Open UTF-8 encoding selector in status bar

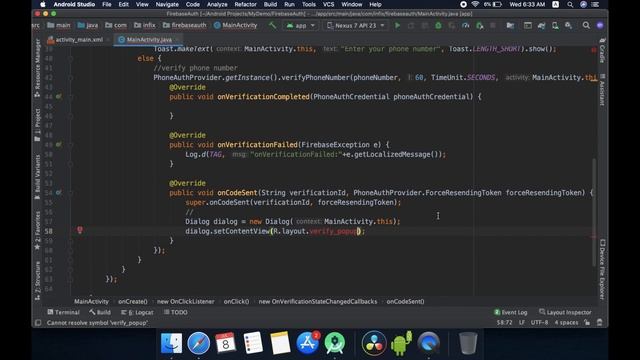(539, 322)
